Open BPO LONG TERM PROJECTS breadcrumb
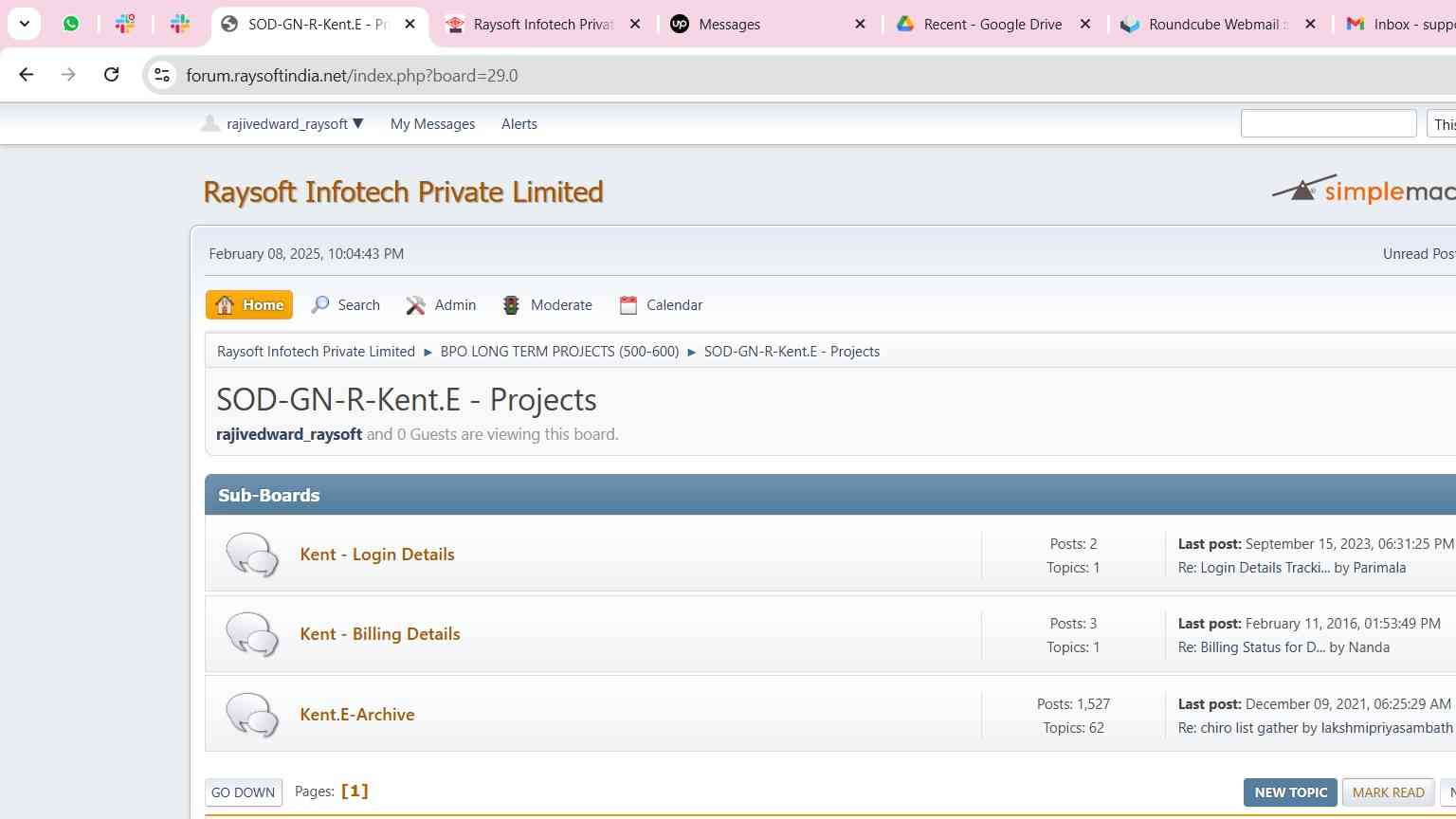Image resolution: width=1456 pixels, height=819 pixels. pos(559,352)
